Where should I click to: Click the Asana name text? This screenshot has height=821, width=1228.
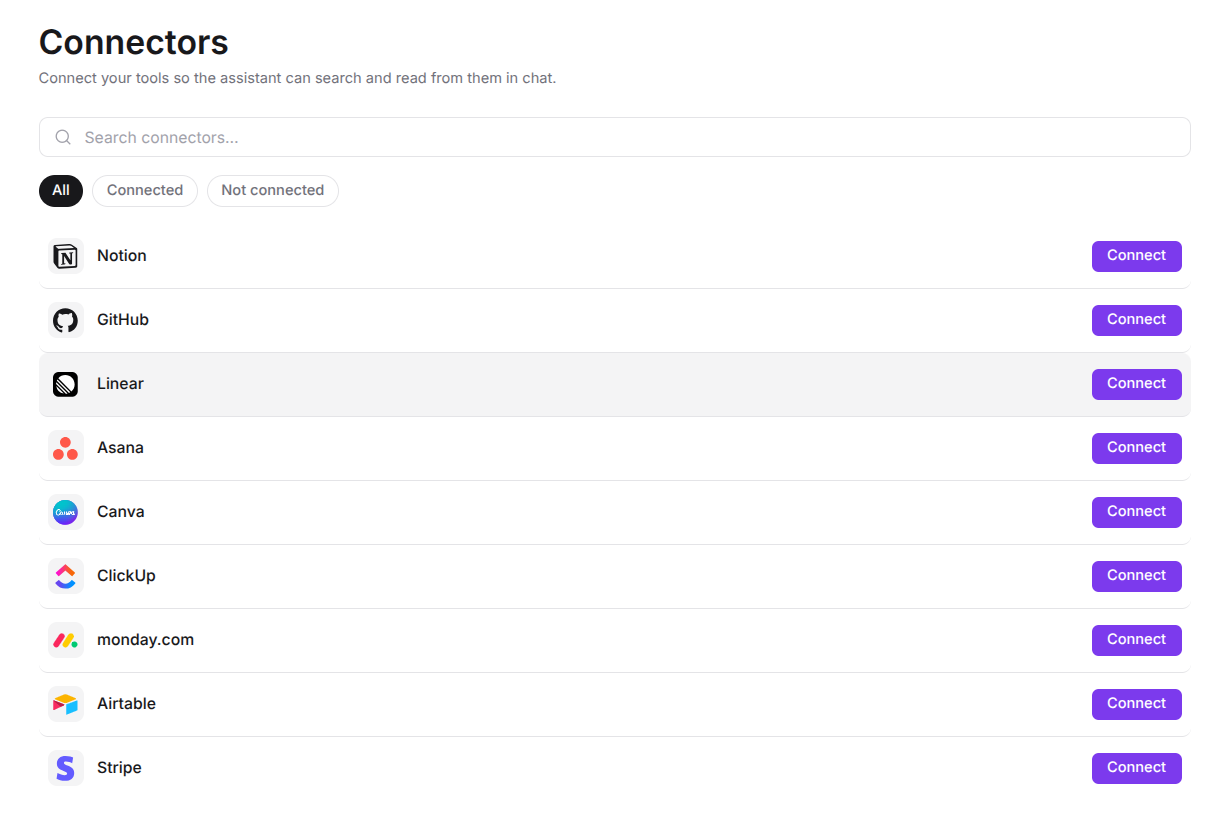tap(120, 448)
